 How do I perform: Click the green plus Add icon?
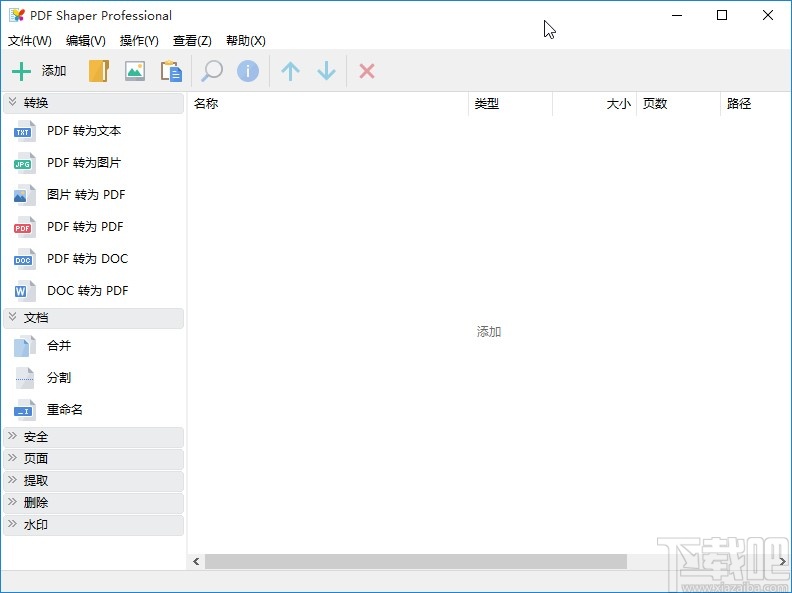click(21, 71)
